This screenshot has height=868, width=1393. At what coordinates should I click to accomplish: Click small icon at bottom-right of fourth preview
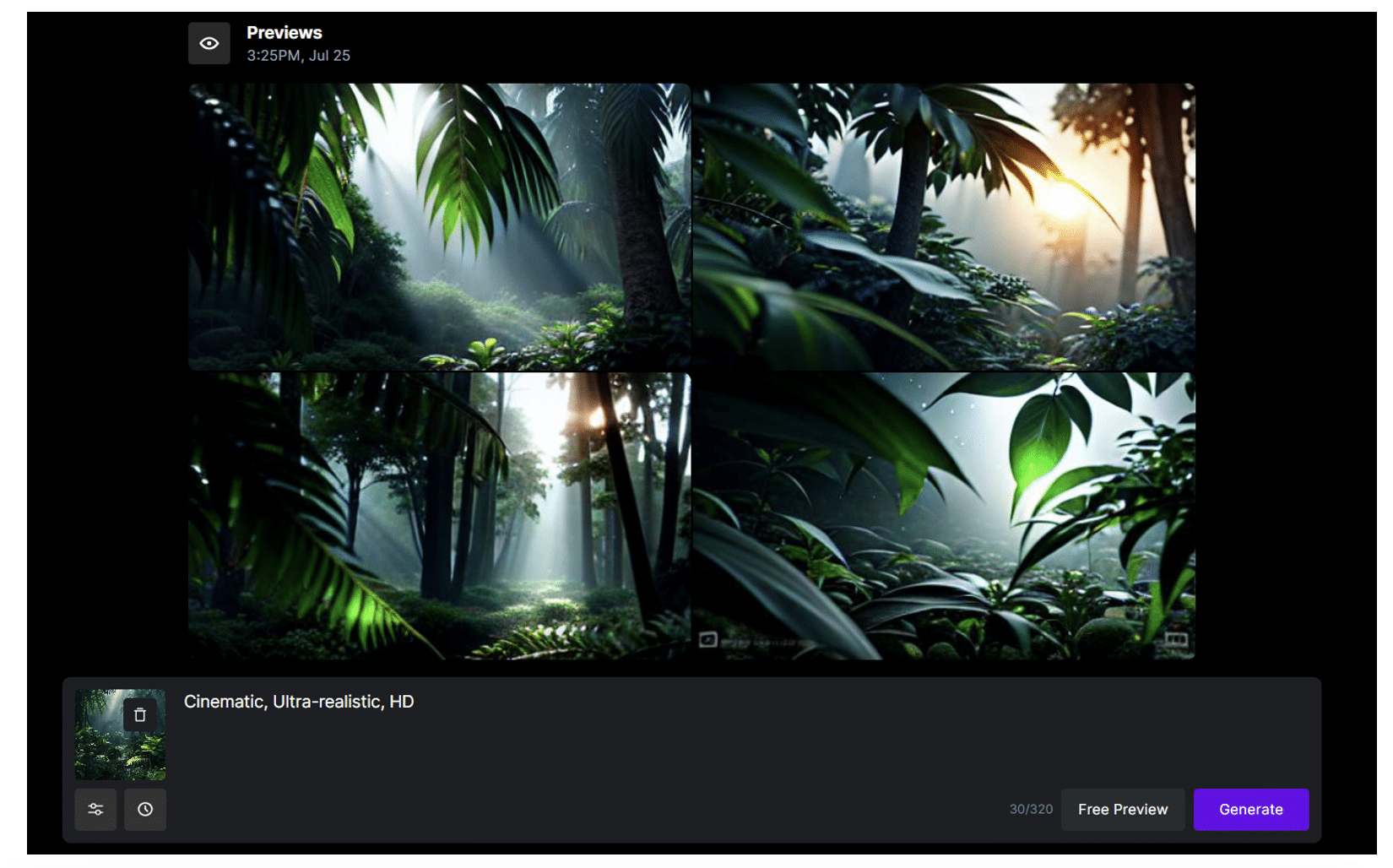(x=1176, y=639)
